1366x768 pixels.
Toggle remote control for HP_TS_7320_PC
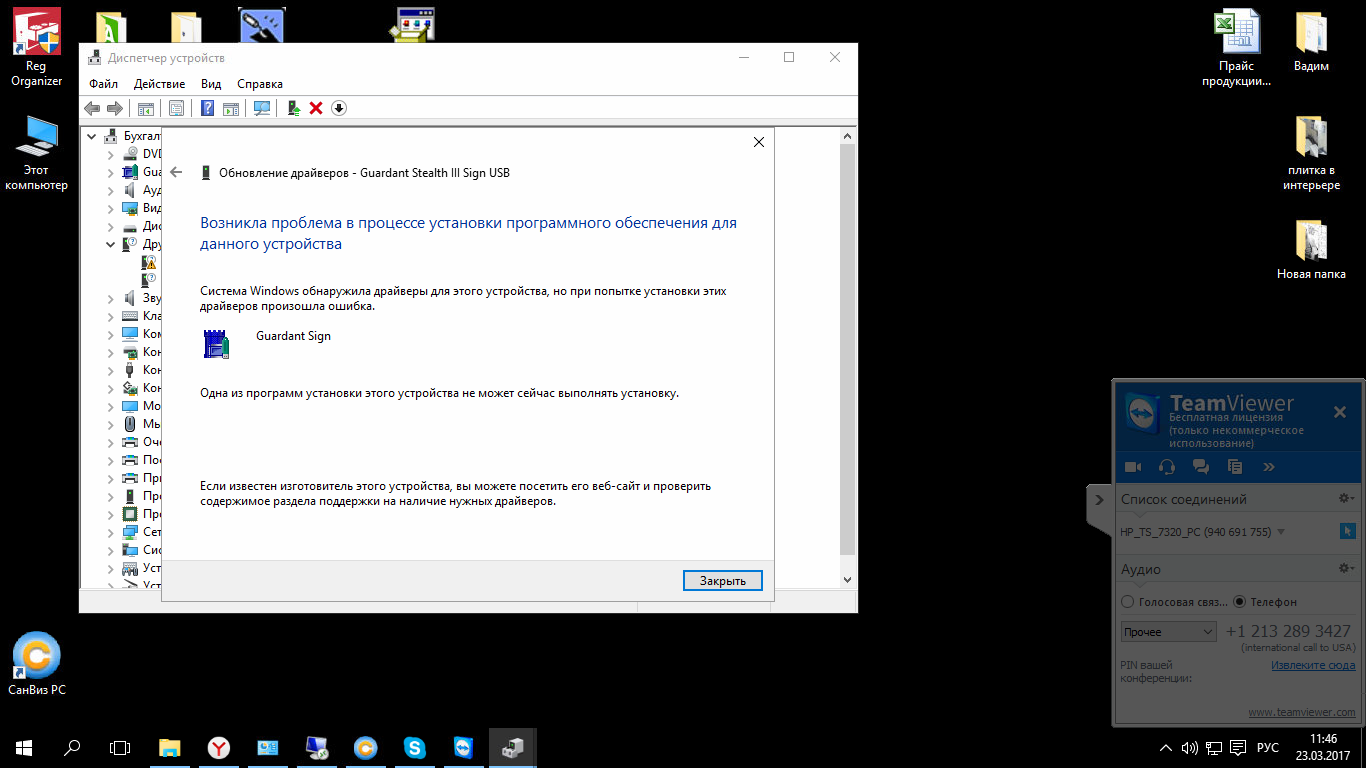1346,531
